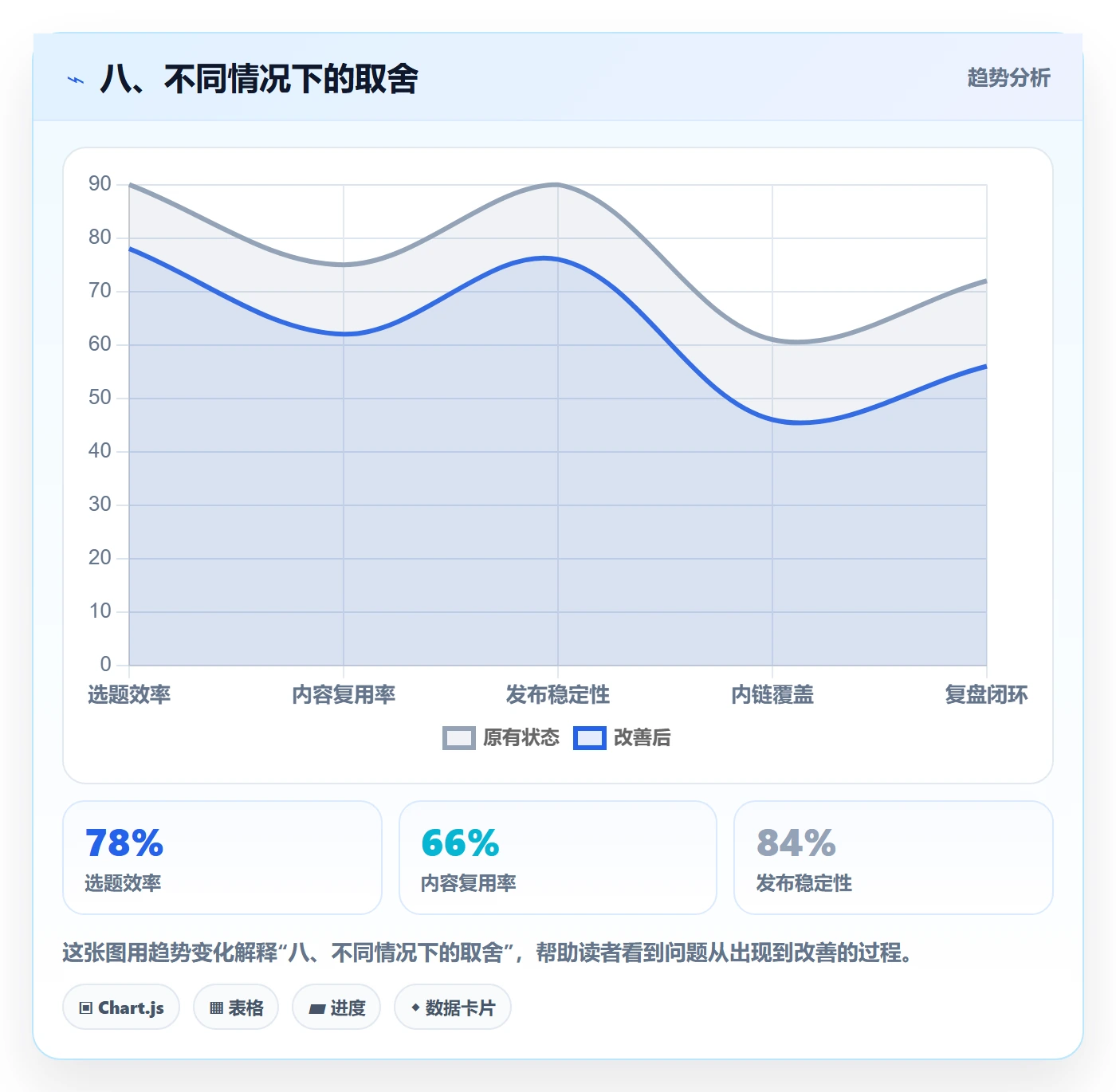Click the 选题效率 x-axis label
This screenshot has height=1092, width=1116.
pyautogui.click(x=129, y=695)
